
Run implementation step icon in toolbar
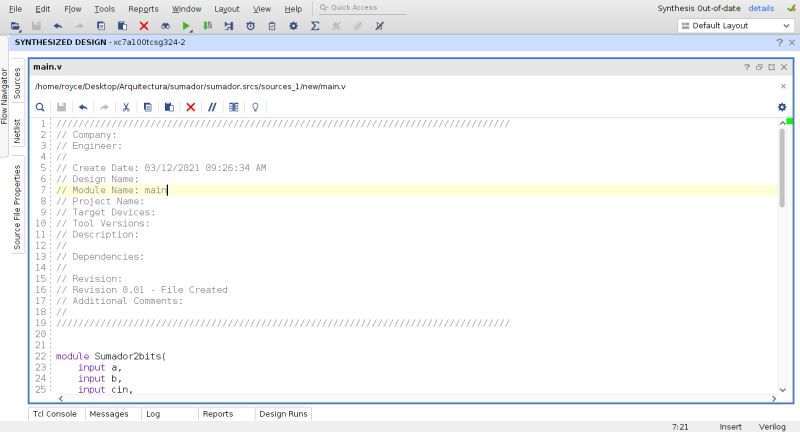(x=229, y=26)
